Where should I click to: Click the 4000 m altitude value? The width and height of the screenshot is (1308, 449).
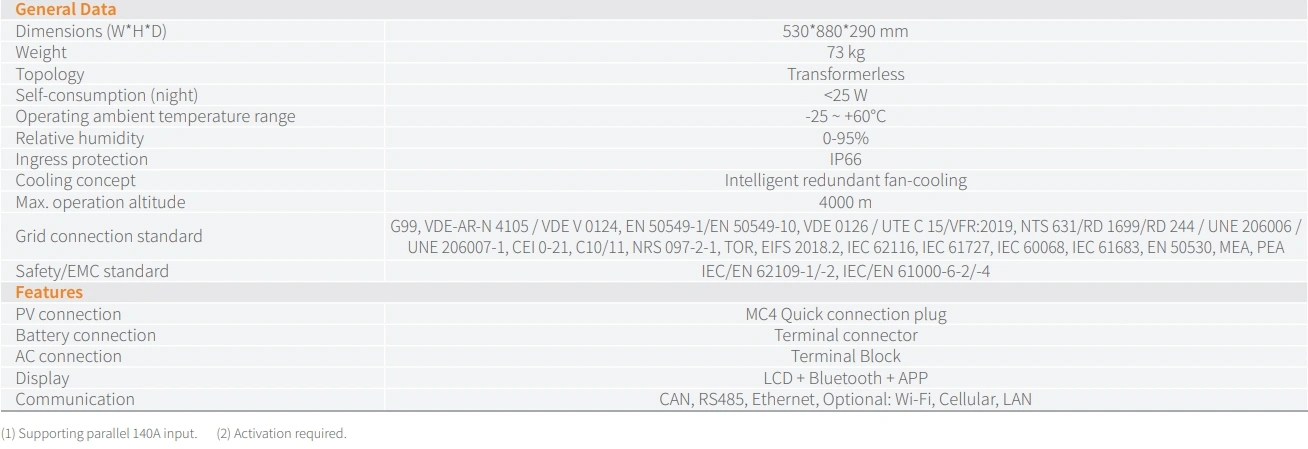(x=845, y=202)
